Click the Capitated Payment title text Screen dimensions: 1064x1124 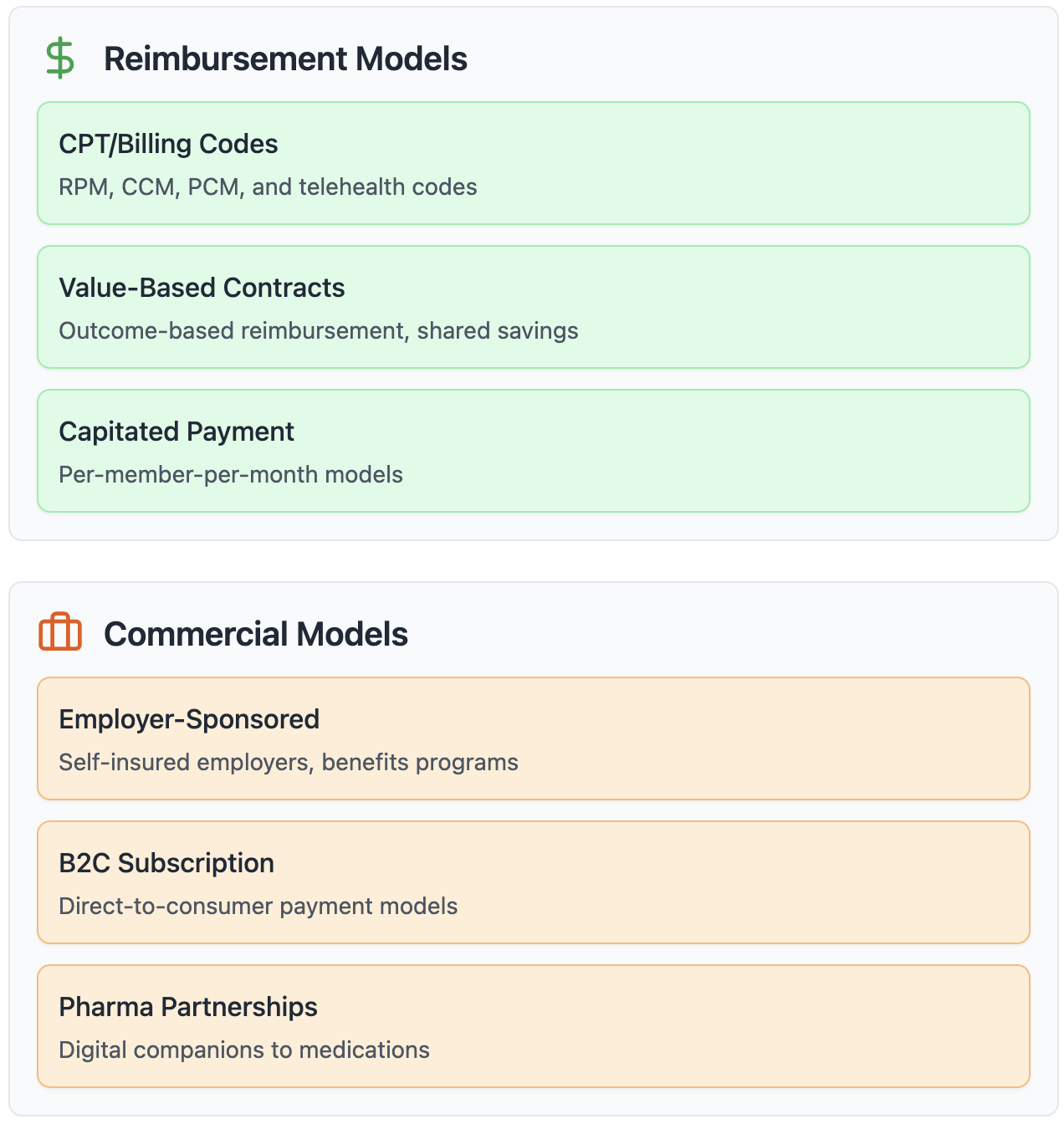coord(176,432)
